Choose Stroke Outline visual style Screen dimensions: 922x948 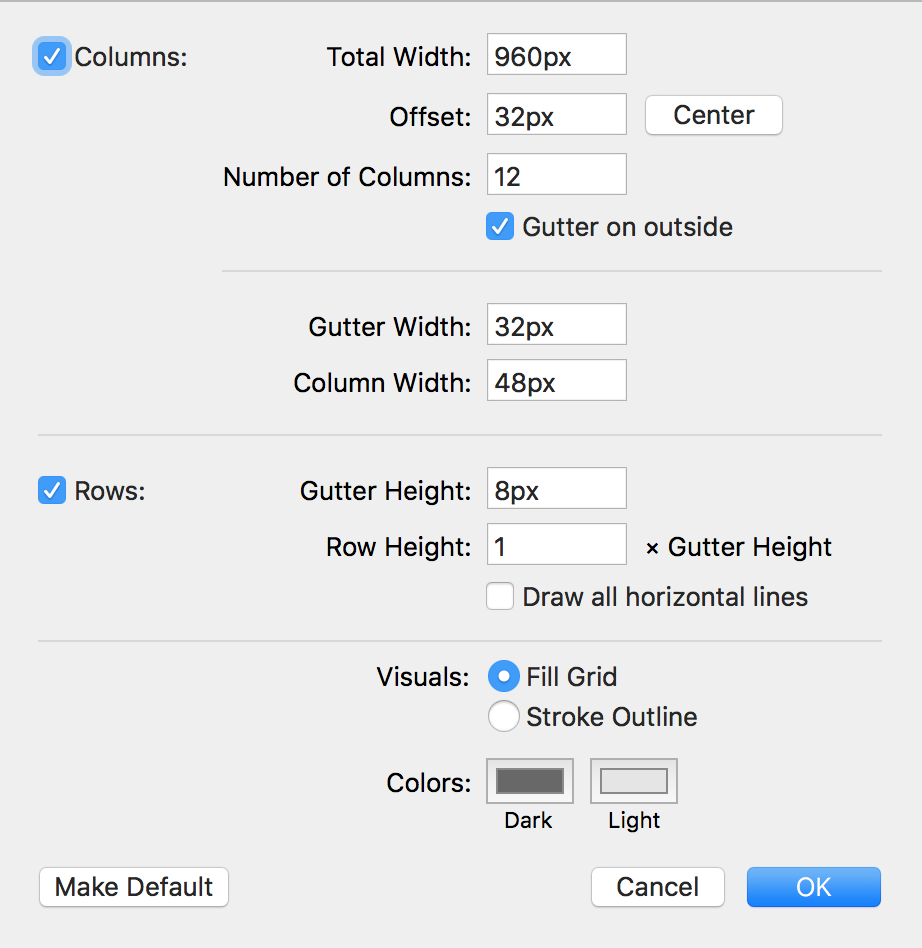(x=503, y=717)
